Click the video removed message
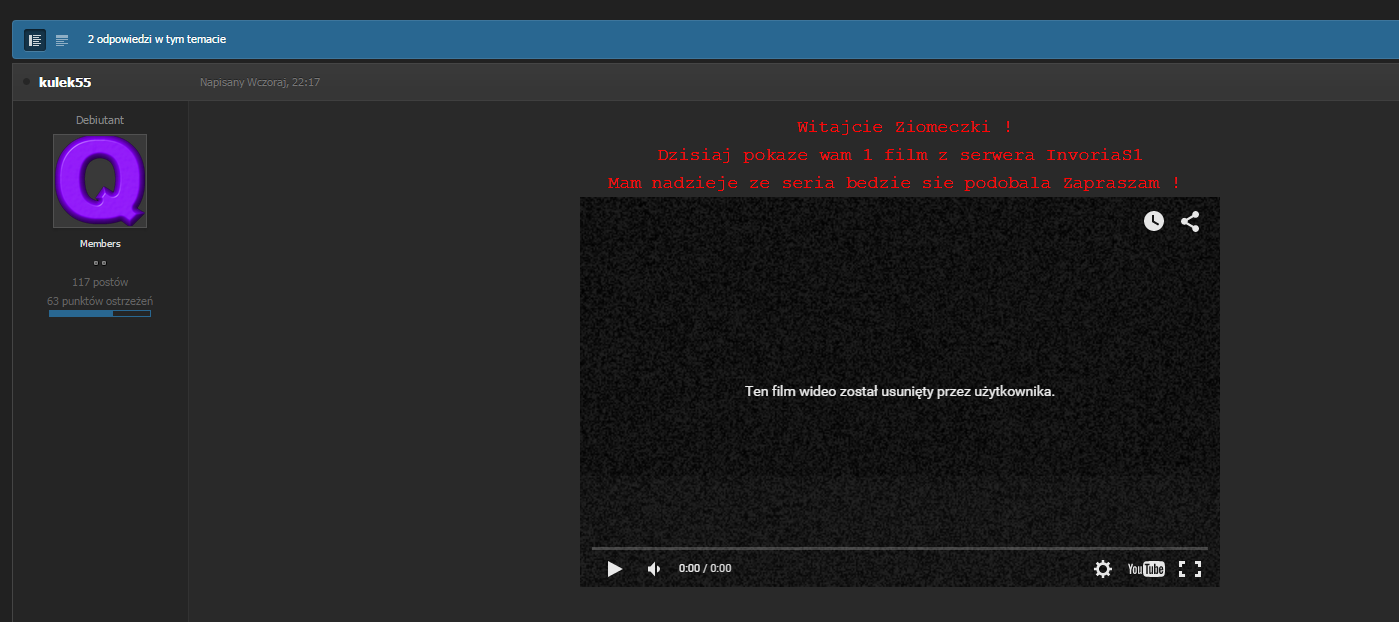 (x=900, y=391)
